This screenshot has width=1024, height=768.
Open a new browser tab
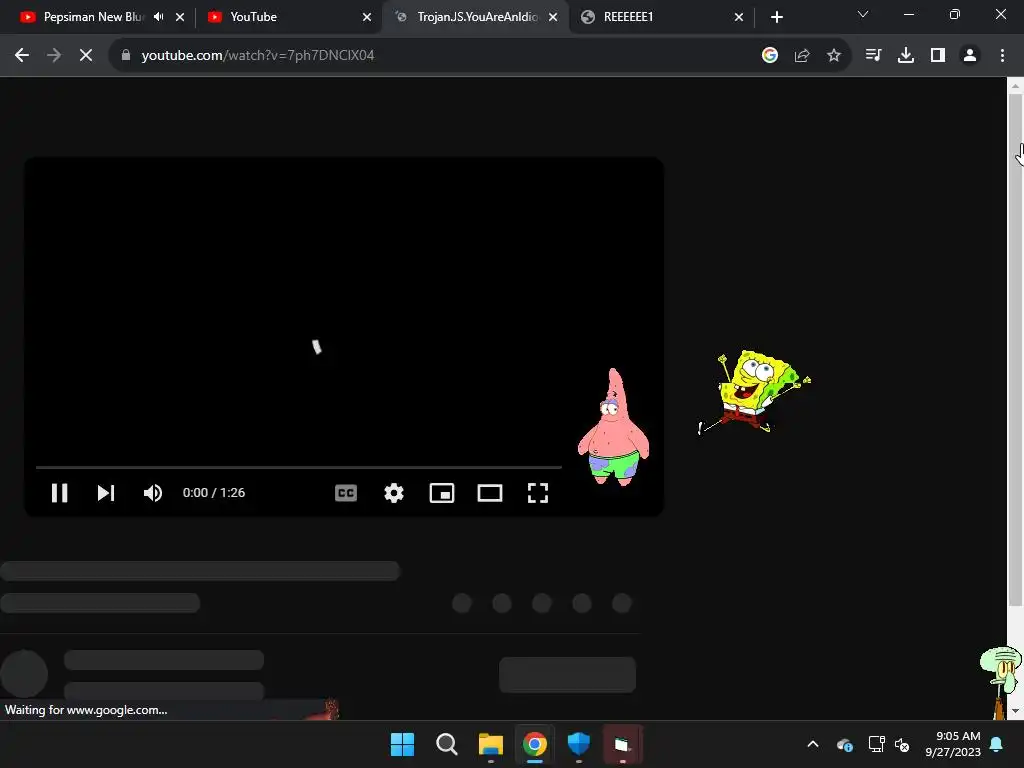click(x=776, y=17)
